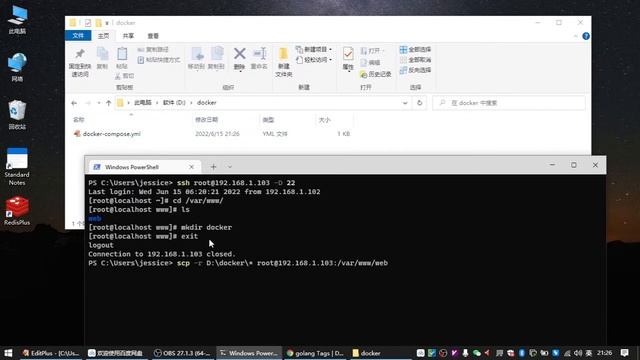Click 软件 (D:) in address breadcrumb

174,103
